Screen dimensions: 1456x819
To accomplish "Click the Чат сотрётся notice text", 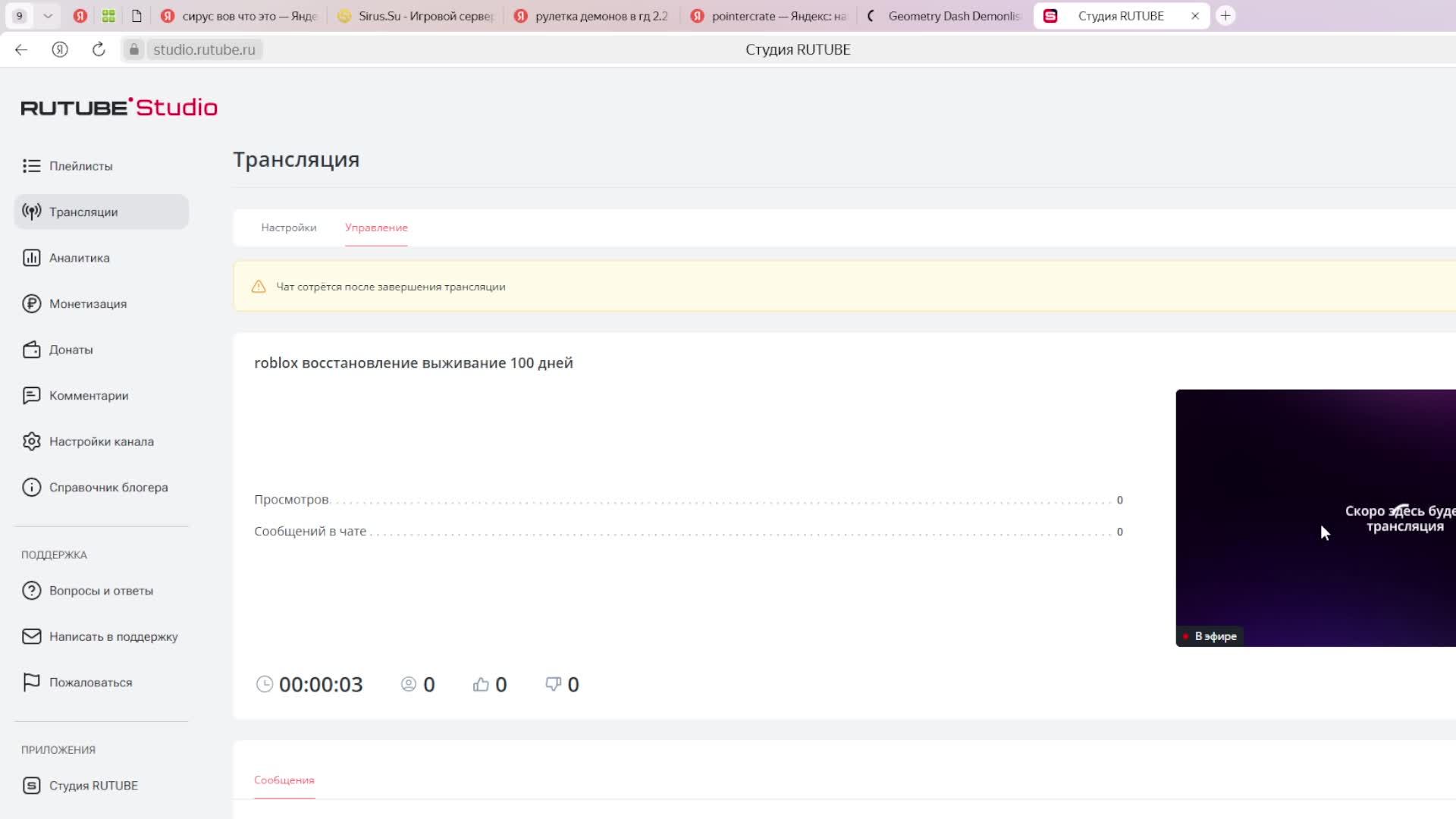I will (391, 287).
